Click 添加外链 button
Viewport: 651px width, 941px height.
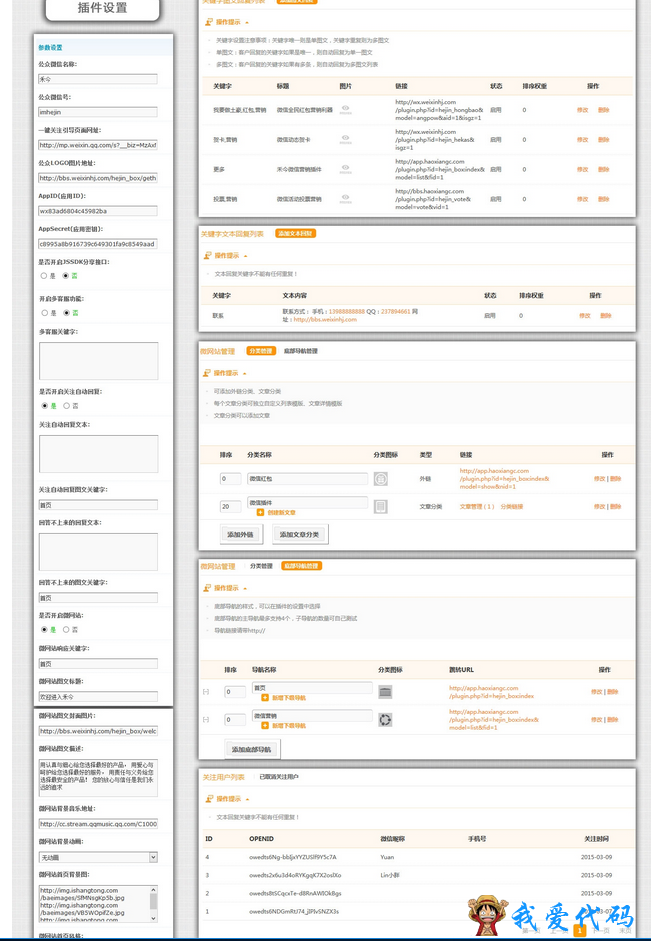click(x=241, y=534)
